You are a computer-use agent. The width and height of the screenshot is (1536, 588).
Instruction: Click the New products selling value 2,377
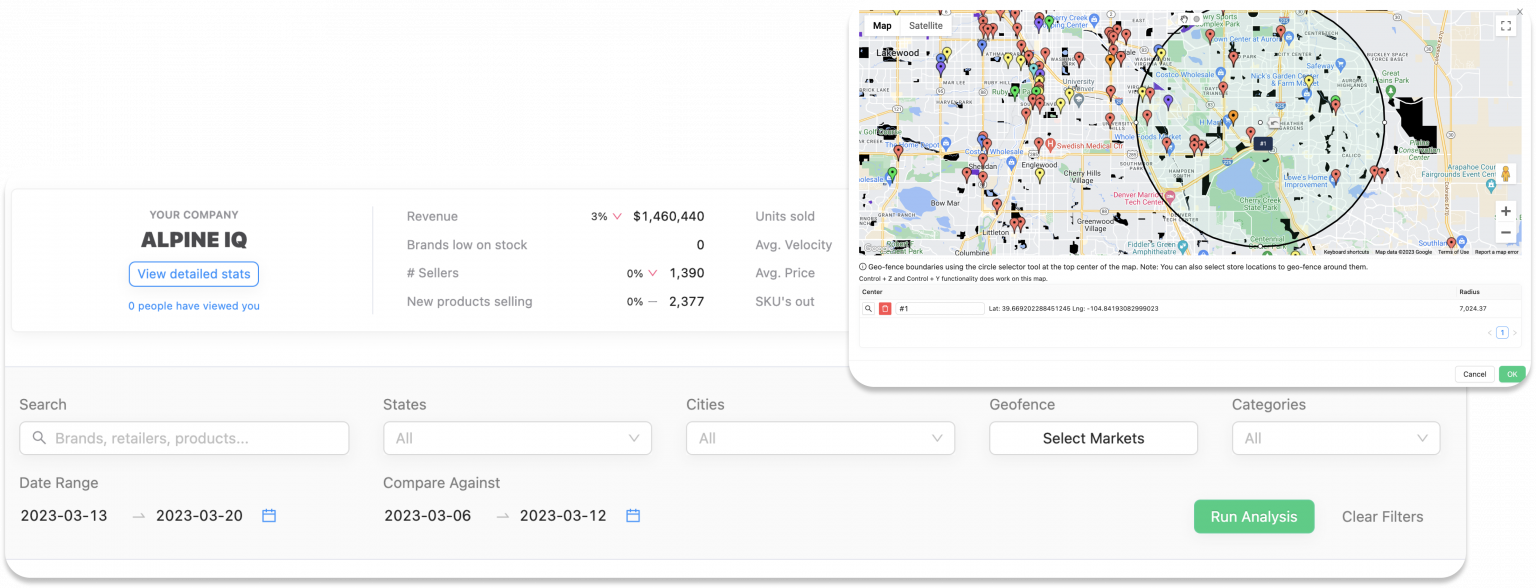[x=687, y=301]
